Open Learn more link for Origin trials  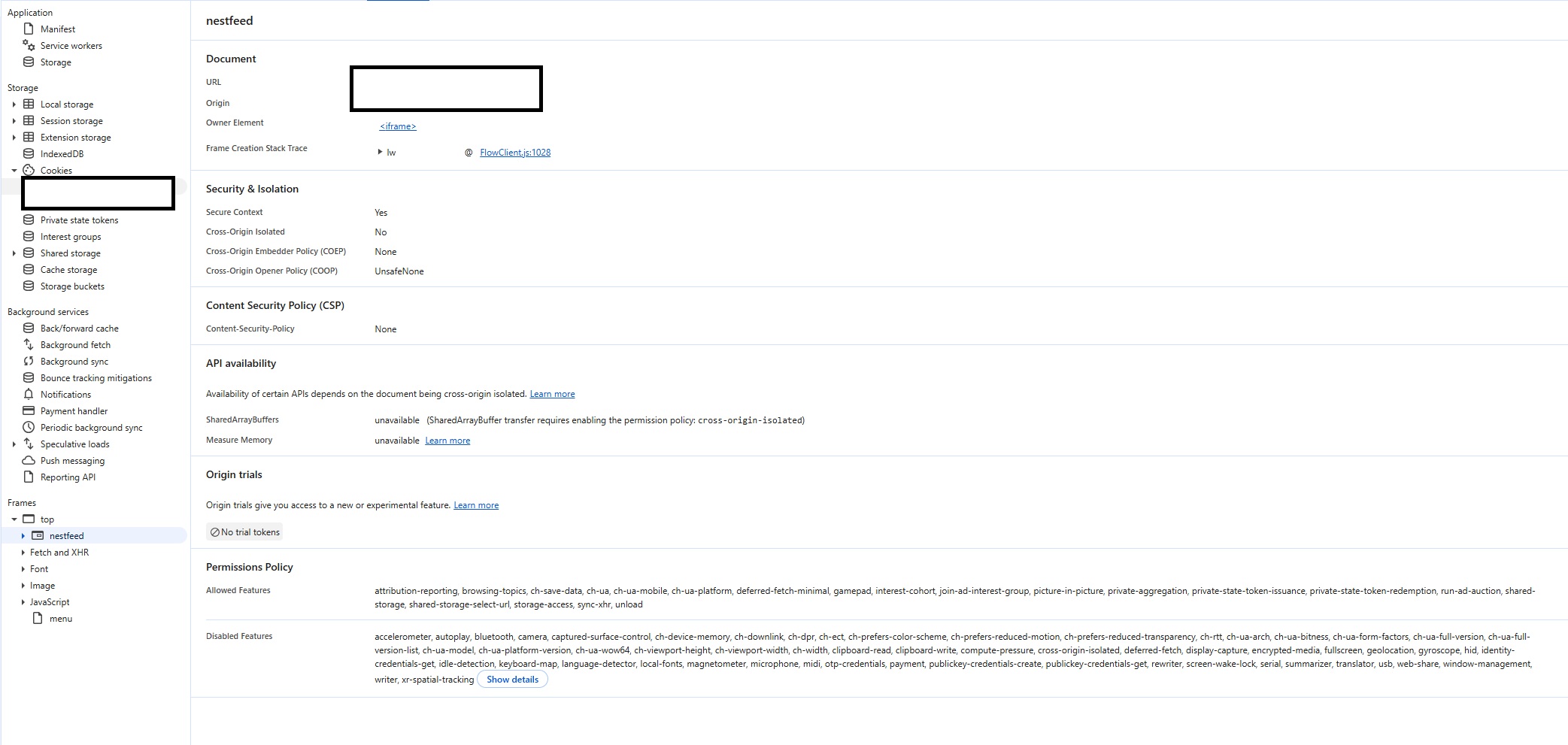(476, 505)
